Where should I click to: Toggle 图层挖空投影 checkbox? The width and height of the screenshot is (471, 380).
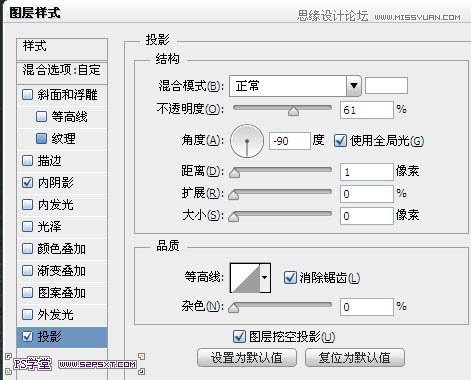[239, 337]
